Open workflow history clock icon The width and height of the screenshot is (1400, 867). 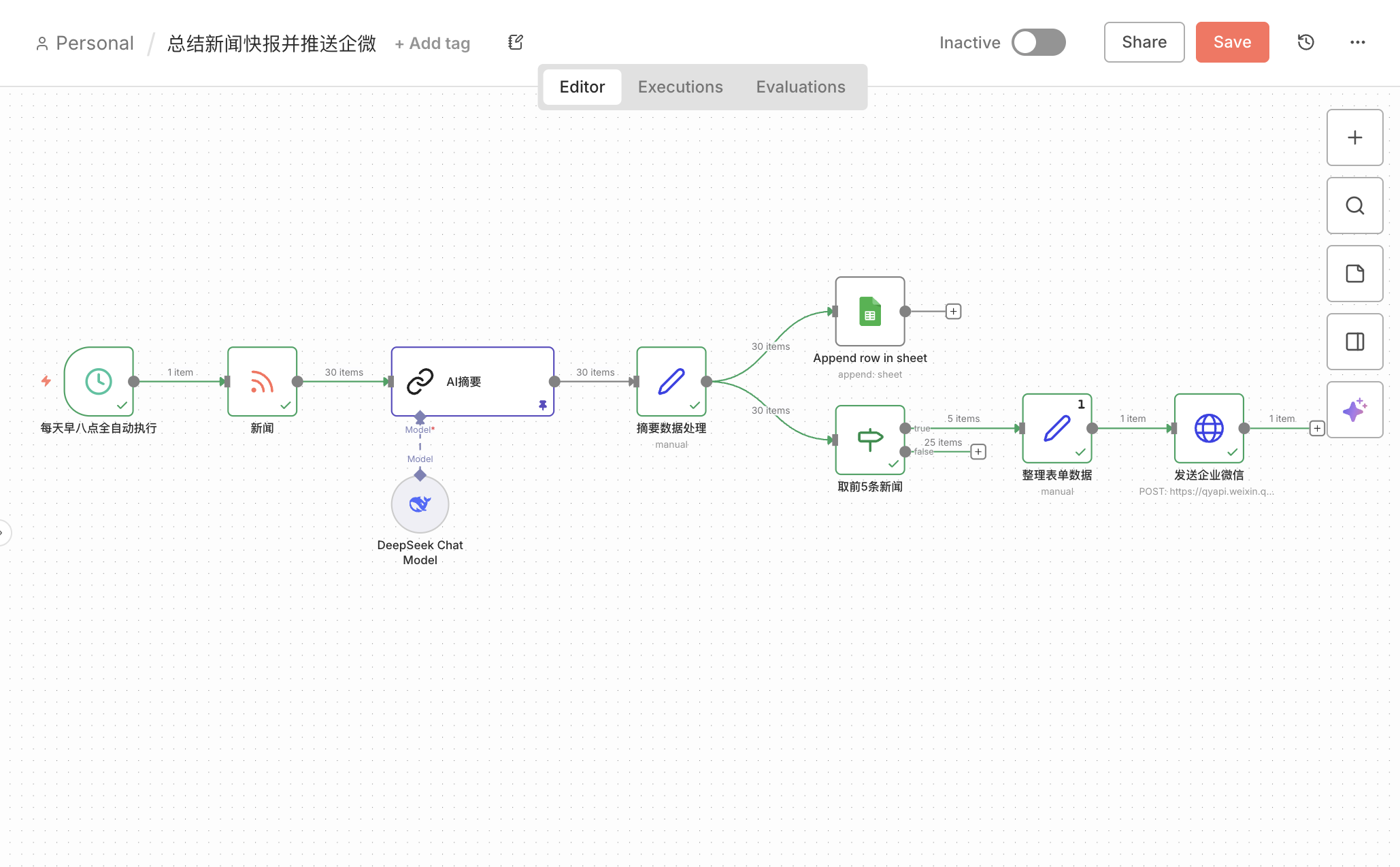1305,42
